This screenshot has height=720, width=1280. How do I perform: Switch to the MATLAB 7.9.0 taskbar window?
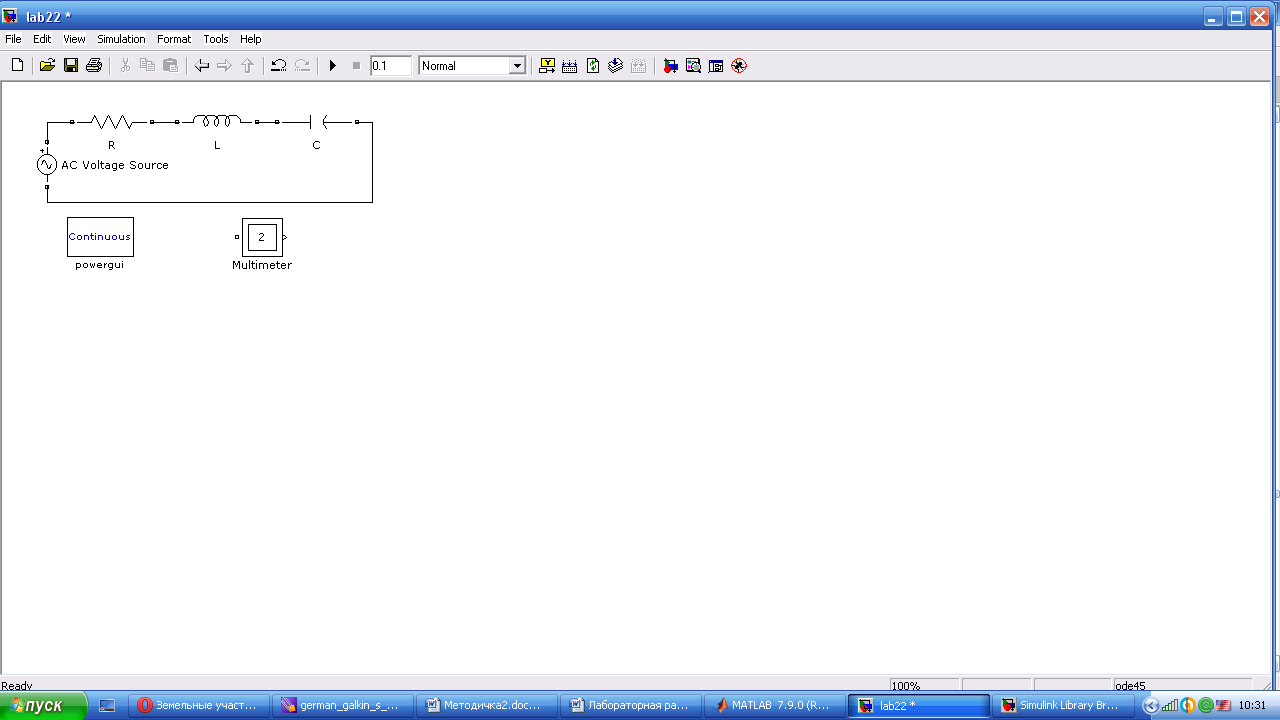pyautogui.click(x=776, y=705)
